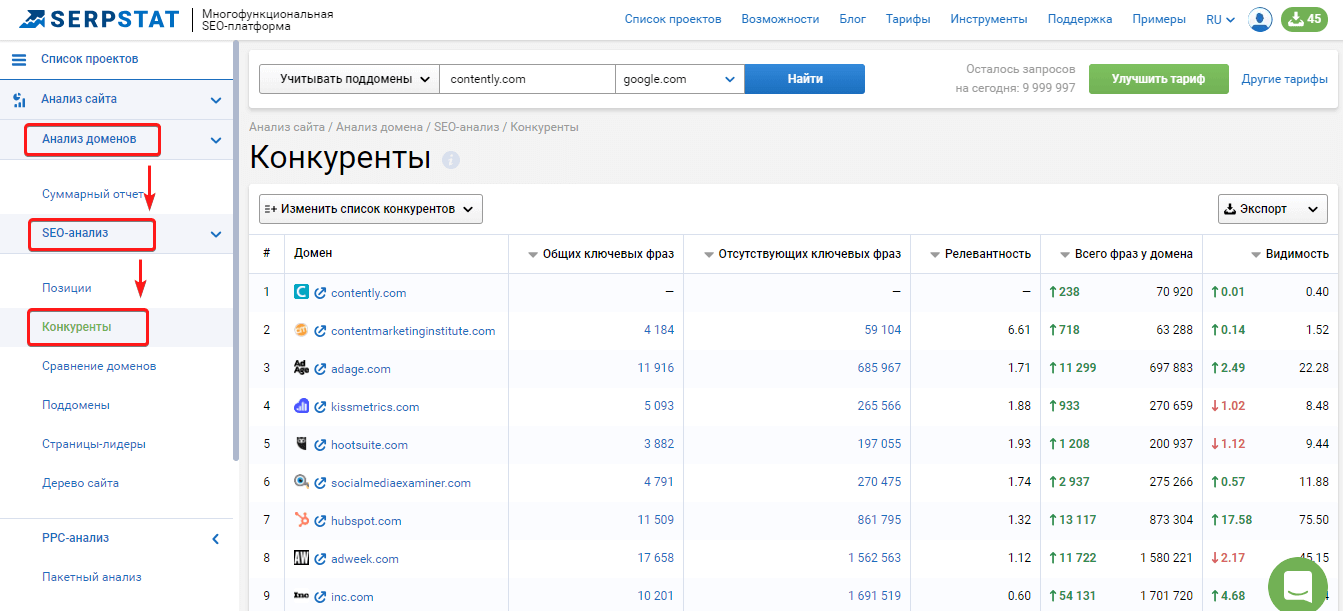This screenshot has width=1343, height=611.
Task: Click the external-link icon for adweek.com
Action: coord(321,559)
